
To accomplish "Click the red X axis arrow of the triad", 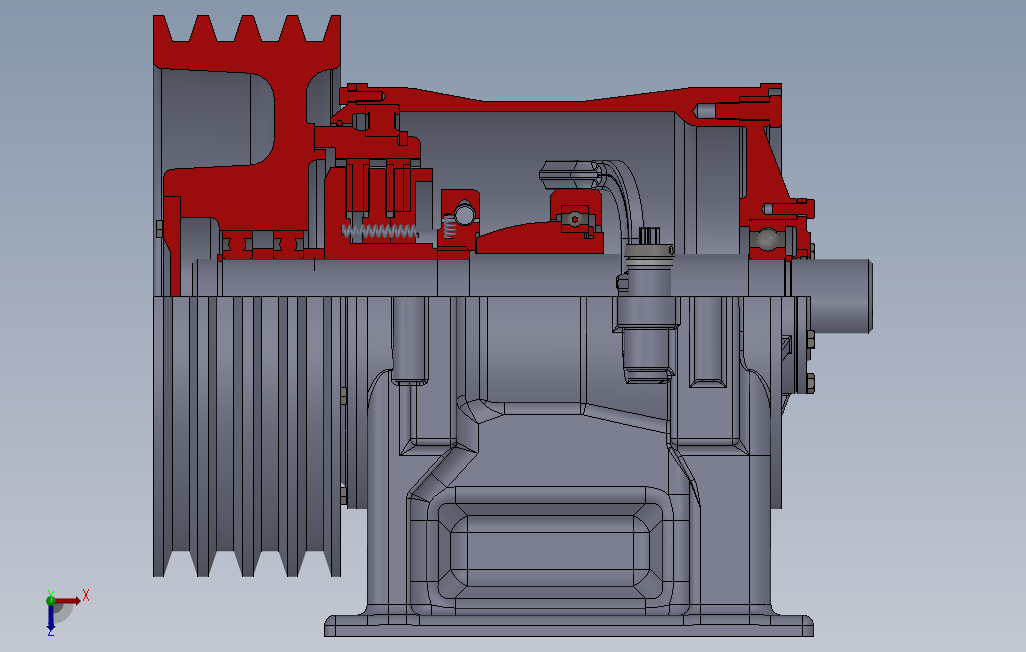I will pos(67,600).
